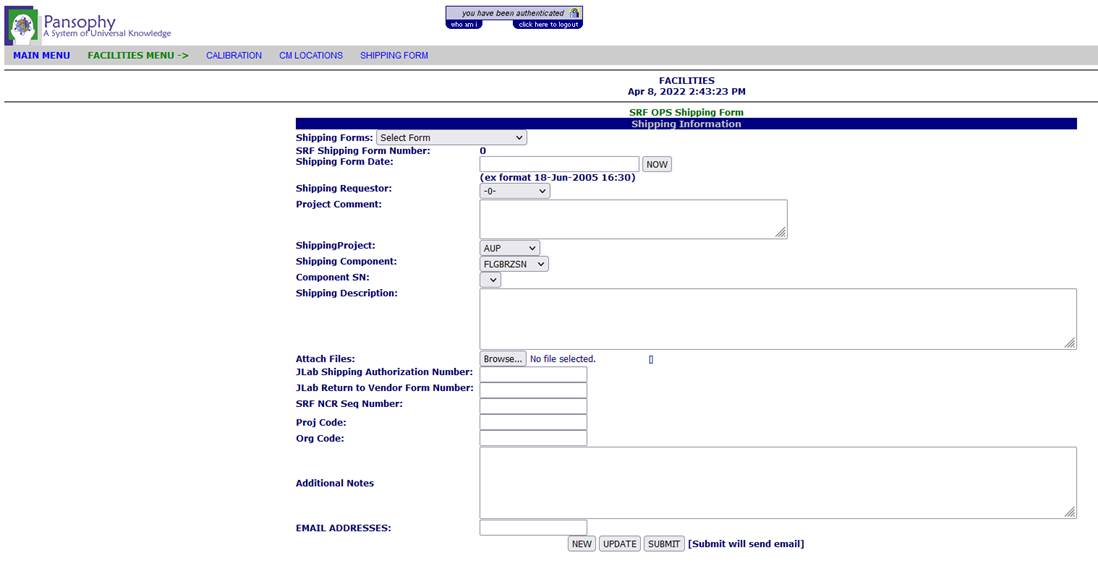Click the 'who am i' button

pyautogui.click(x=464, y=24)
